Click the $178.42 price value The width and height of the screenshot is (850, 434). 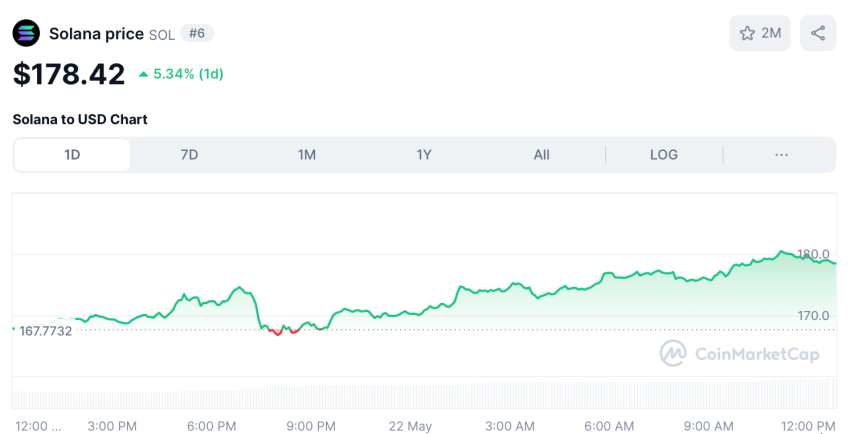point(69,74)
